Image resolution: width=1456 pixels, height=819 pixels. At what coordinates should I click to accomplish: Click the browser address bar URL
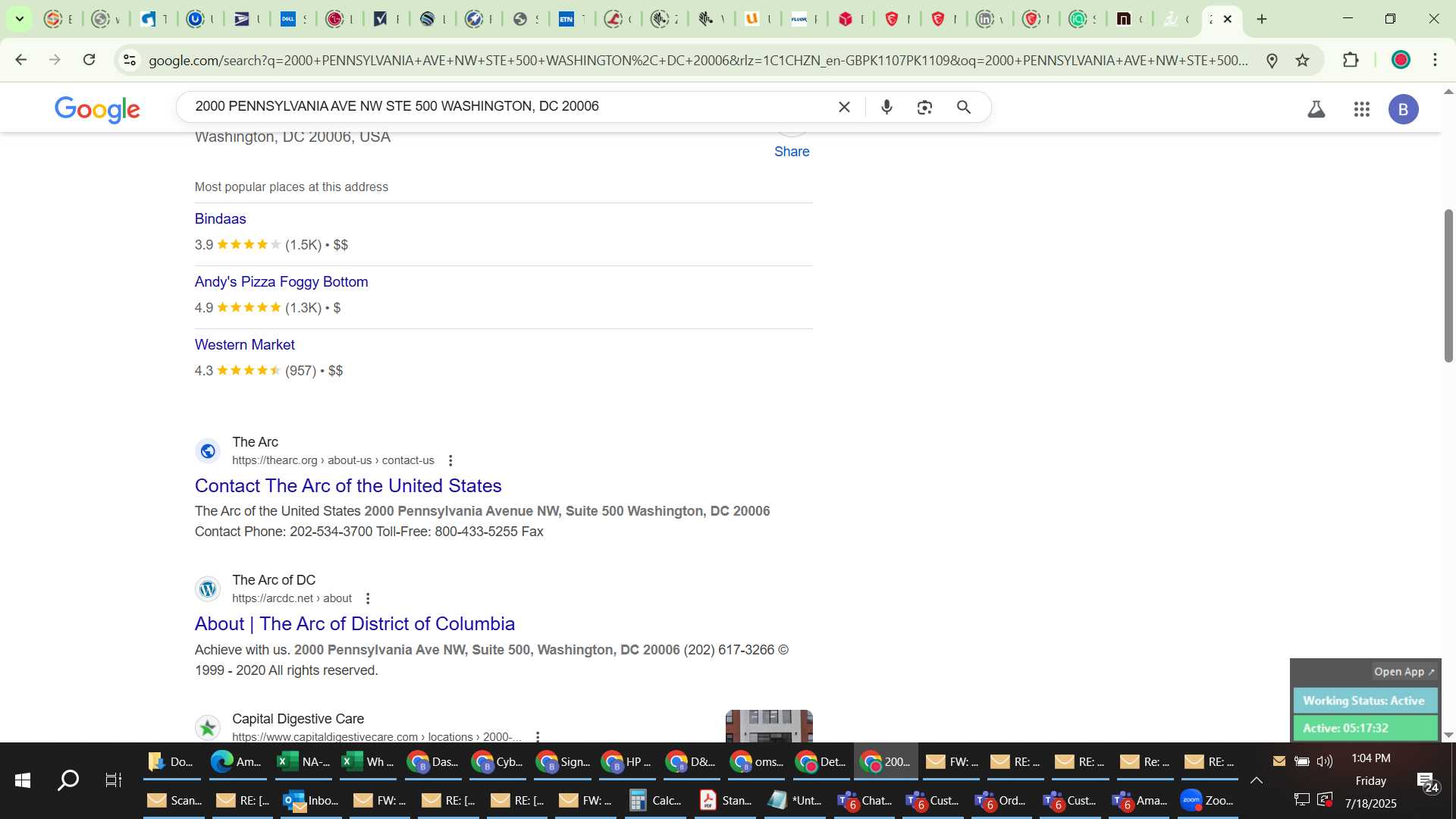698,61
